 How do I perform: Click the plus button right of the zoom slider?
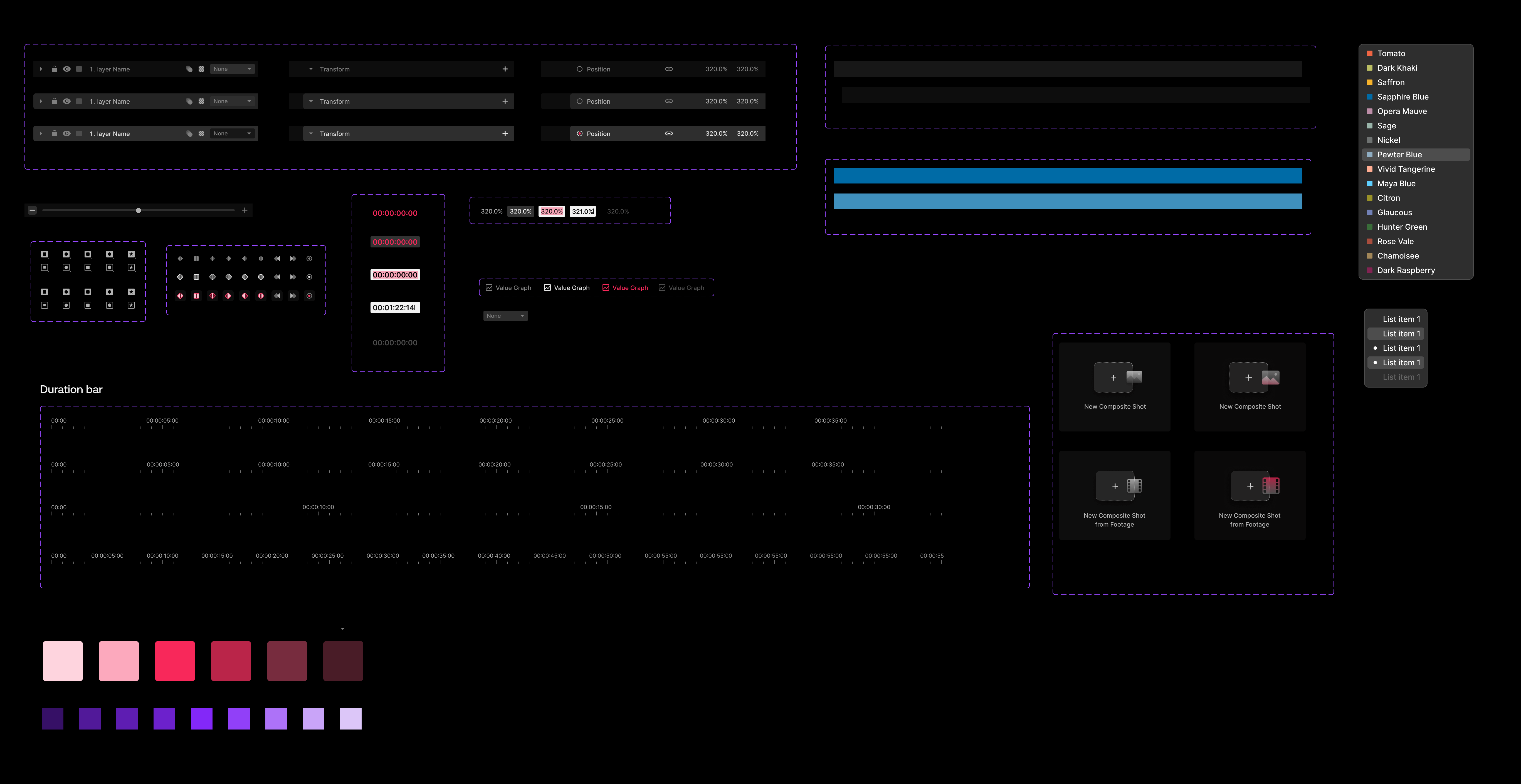click(245, 210)
